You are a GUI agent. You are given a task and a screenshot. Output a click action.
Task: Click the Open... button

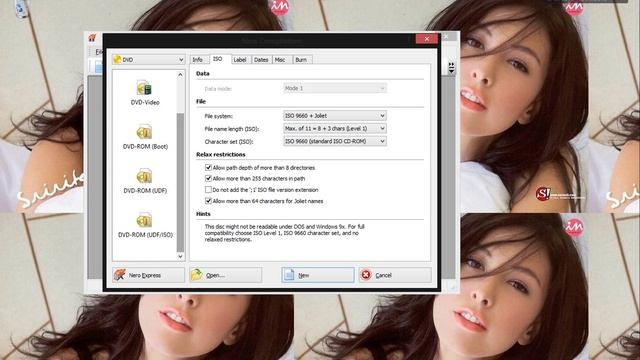(225, 275)
